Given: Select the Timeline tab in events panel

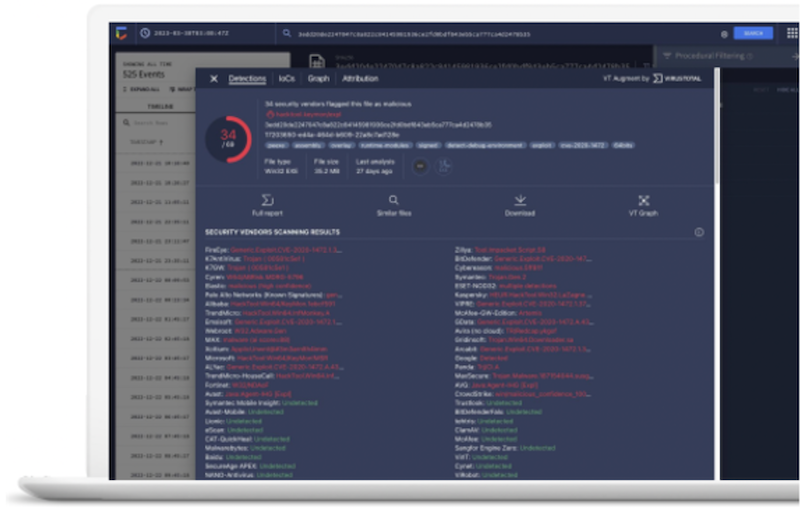Looking at the screenshot, I should [160, 107].
